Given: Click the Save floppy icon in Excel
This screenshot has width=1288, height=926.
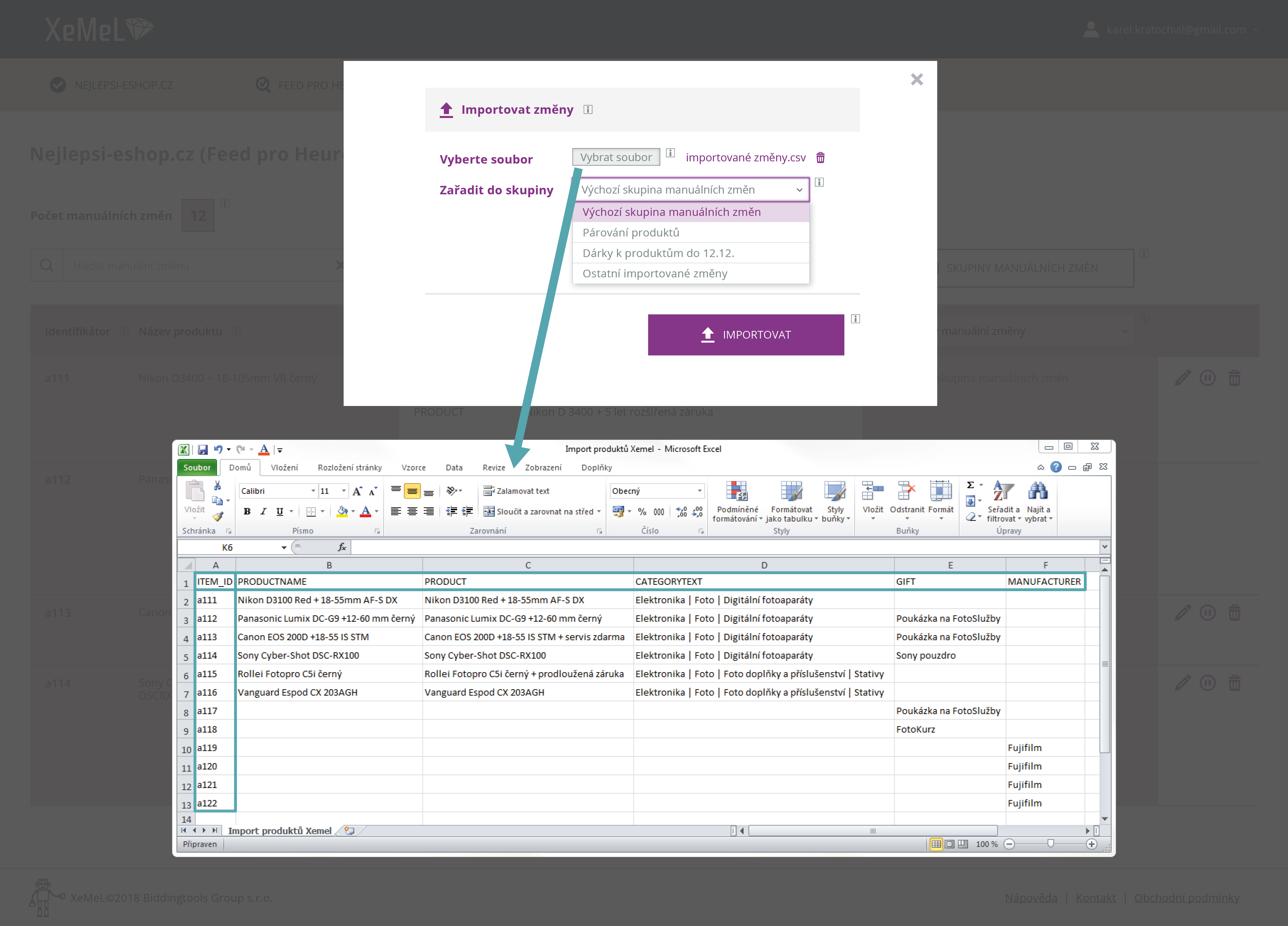Looking at the screenshot, I should coord(203,449).
